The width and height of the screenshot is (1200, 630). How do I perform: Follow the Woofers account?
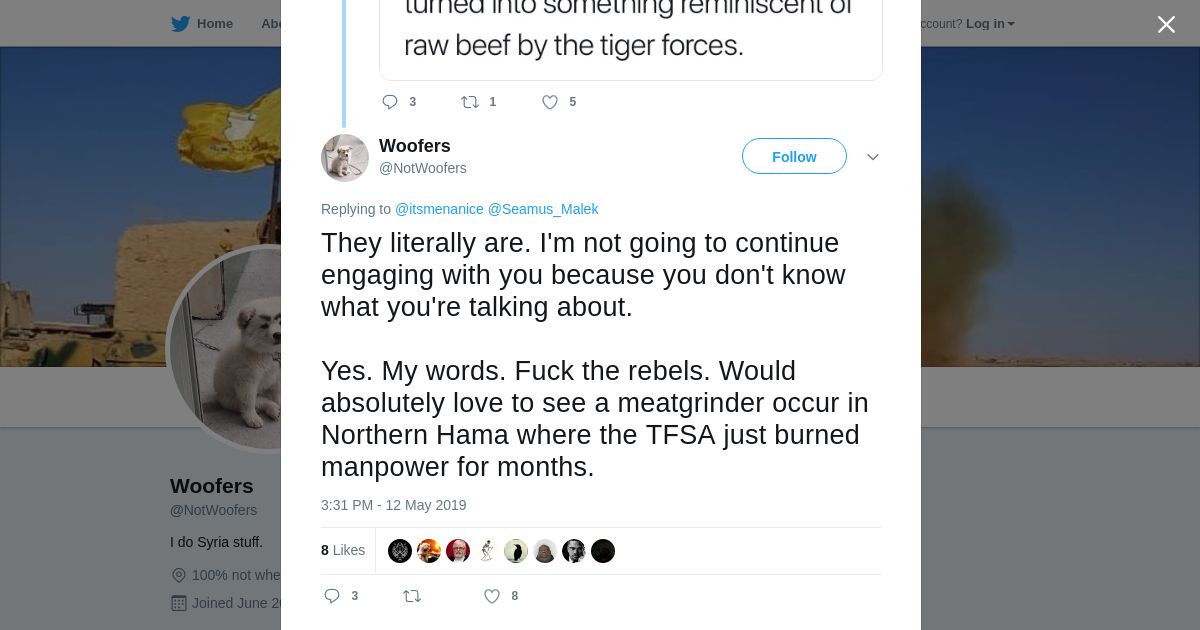[x=794, y=157]
